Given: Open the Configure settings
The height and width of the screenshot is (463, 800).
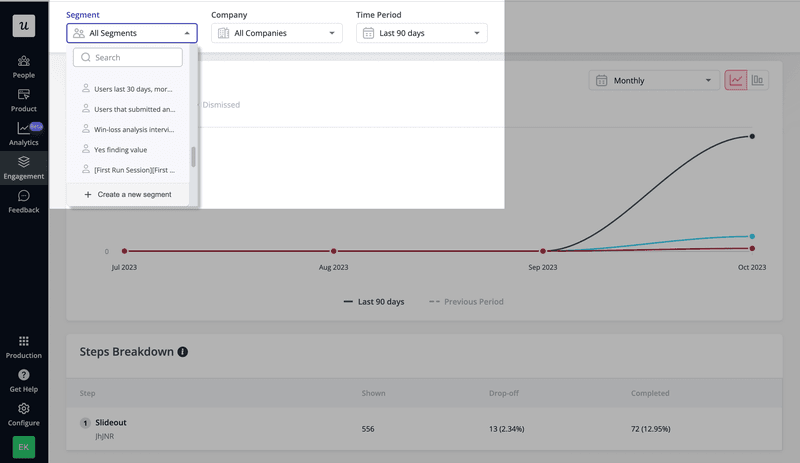Looking at the screenshot, I should (23, 415).
